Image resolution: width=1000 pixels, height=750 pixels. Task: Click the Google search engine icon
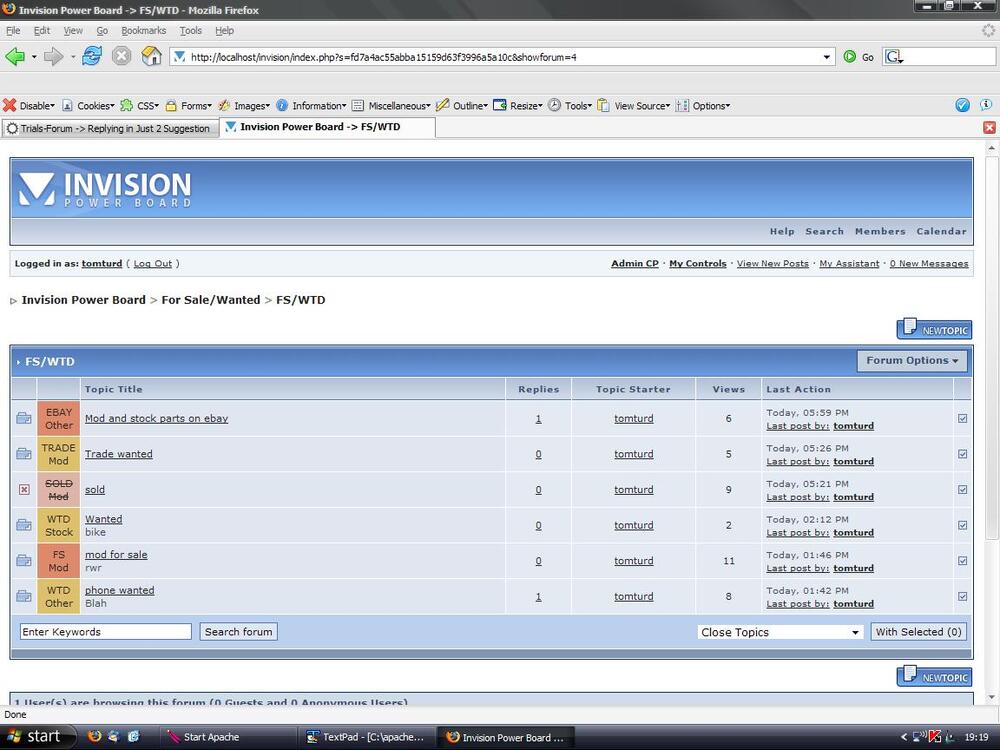(x=893, y=57)
